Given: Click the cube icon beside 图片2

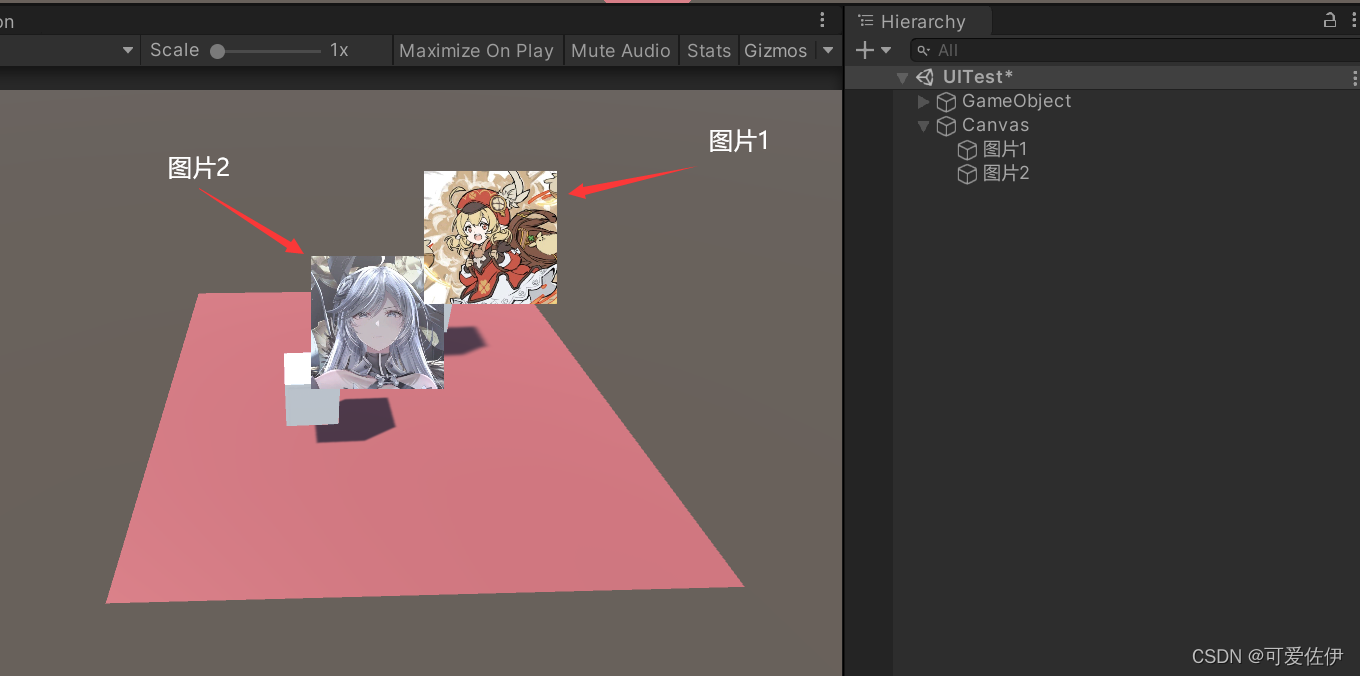Looking at the screenshot, I should tap(967, 173).
